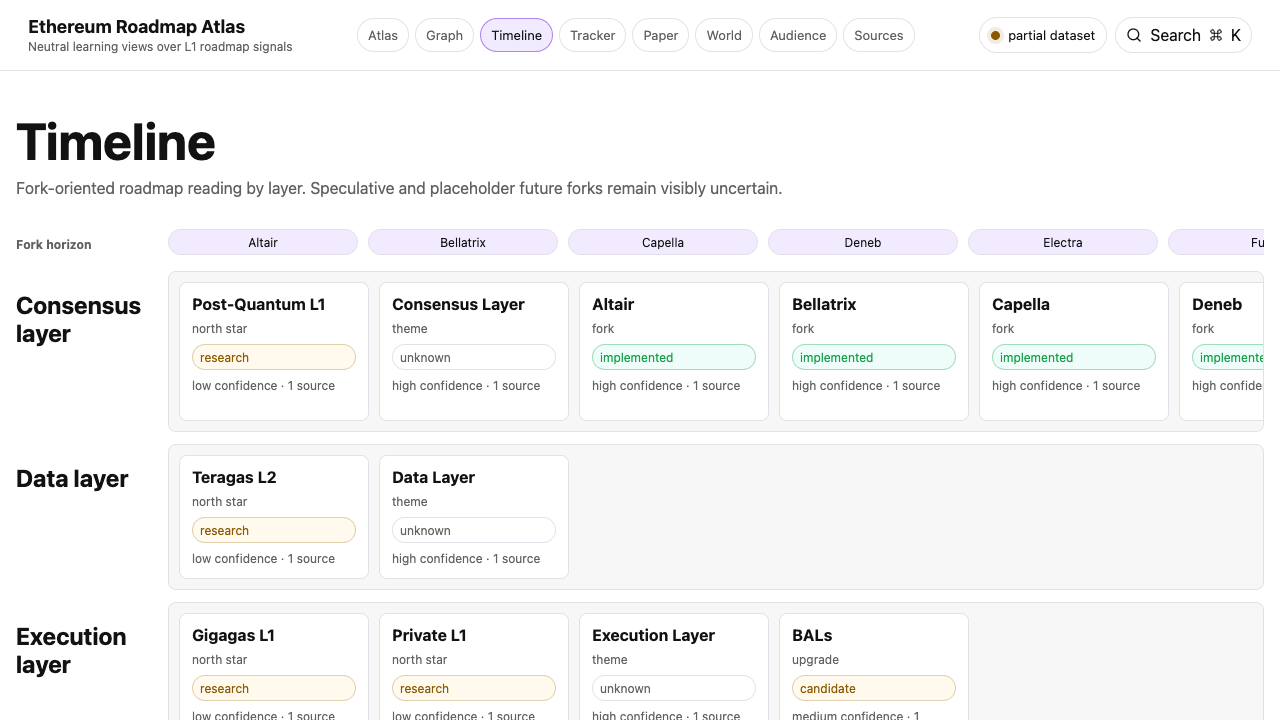Select the Altair fork horizon pill
The height and width of the screenshot is (720, 1280).
click(263, 242)
